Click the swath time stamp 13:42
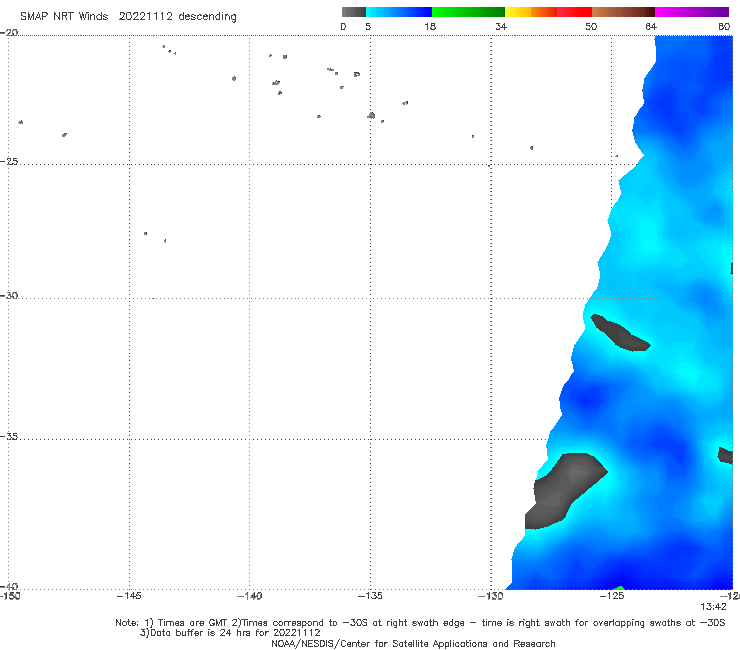Viewport: 740px width, 650px height. [x=713, y=607]
